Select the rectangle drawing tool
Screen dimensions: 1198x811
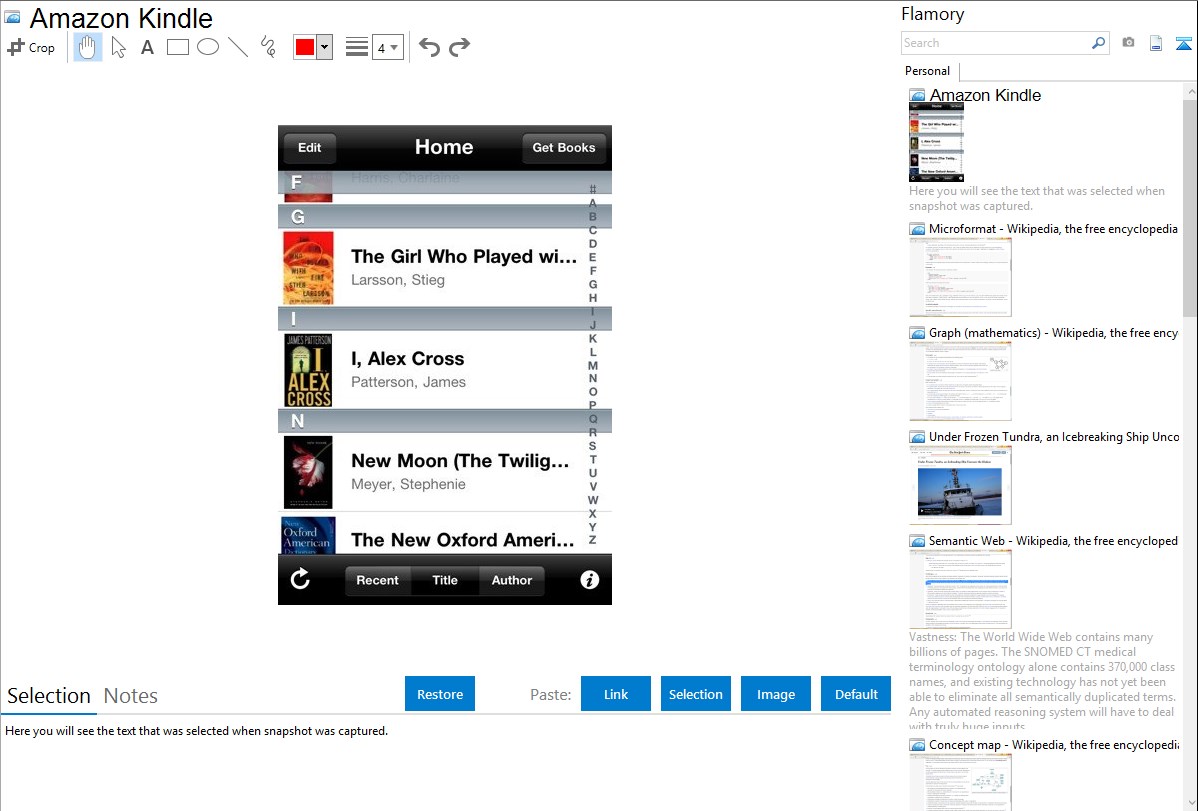click(177, 47)
